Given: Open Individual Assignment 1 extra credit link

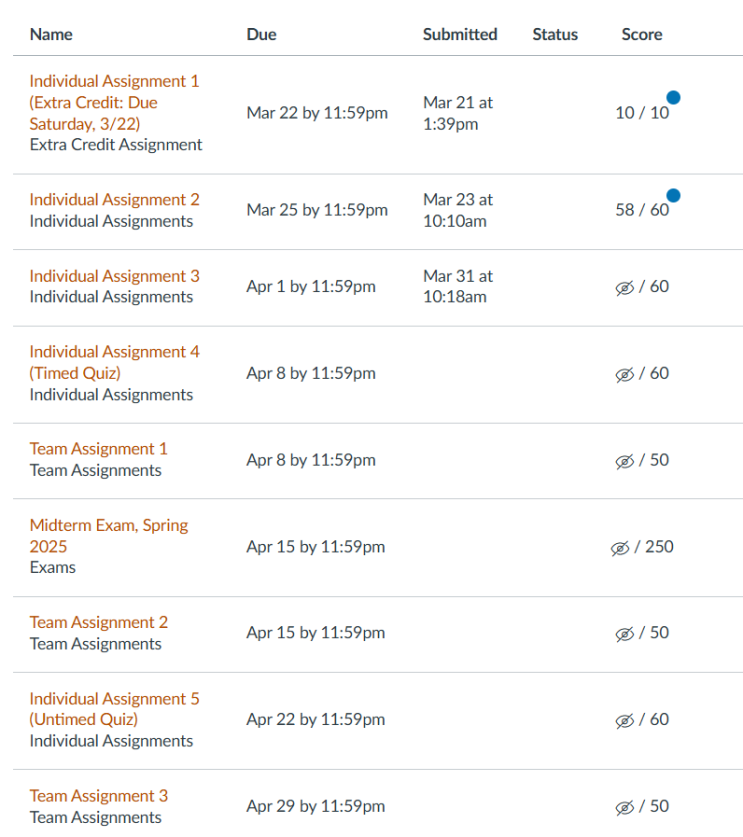Looking at the screenshot, I should 114,102.
